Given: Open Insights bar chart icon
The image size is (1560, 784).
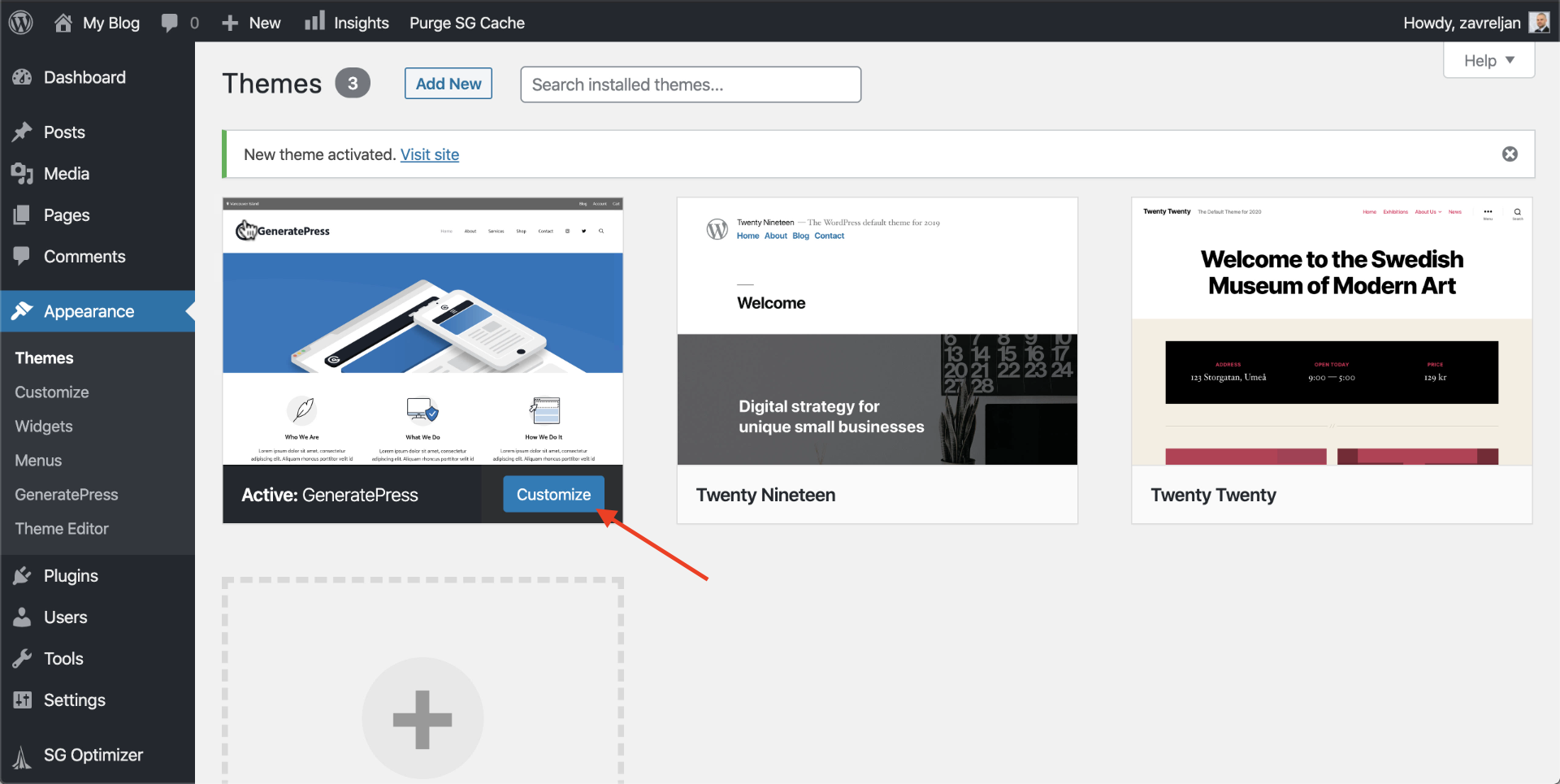Looking at the screenshot, I should coord(314,21).
